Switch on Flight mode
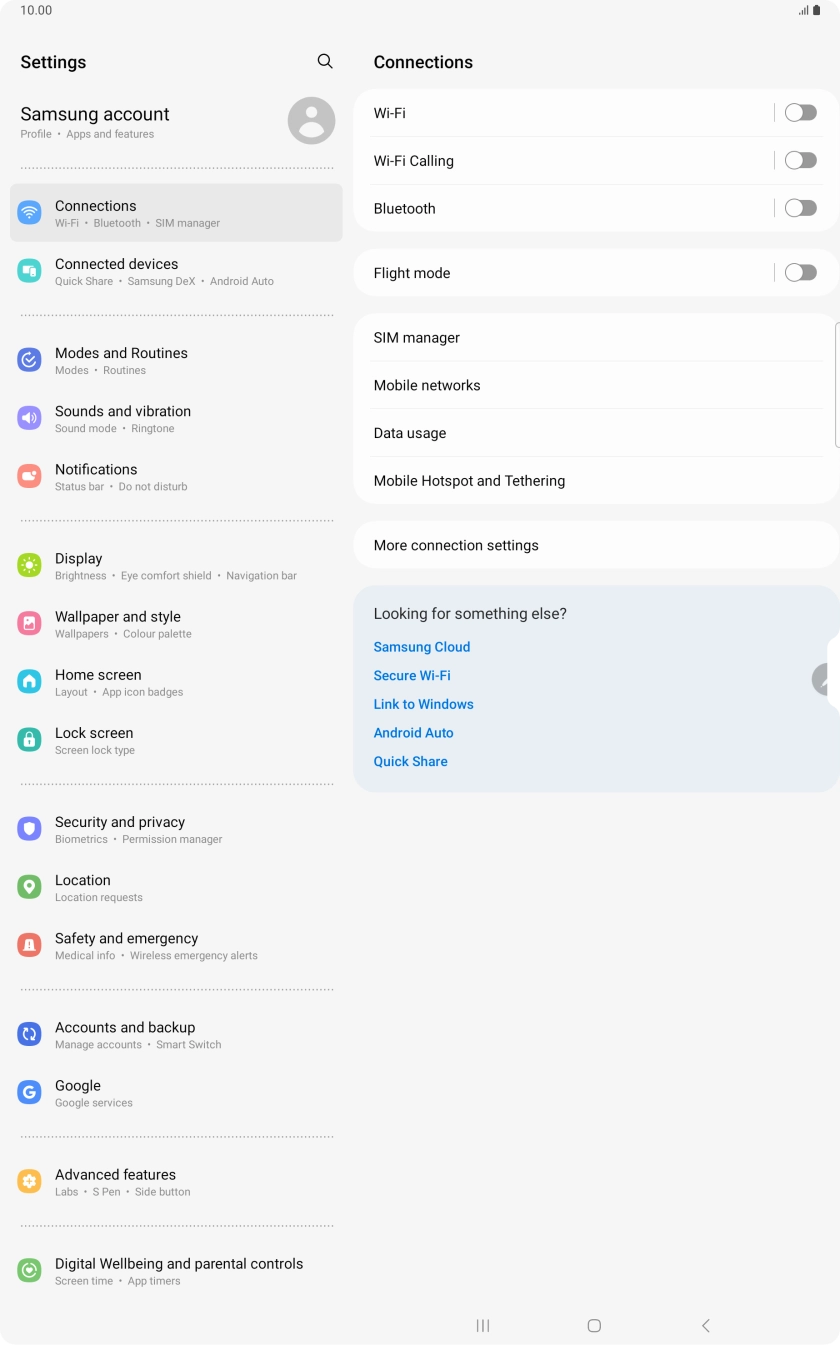The width and height of the screenshot is (840, 1345). pyautogui.click(x=800, y=272)
